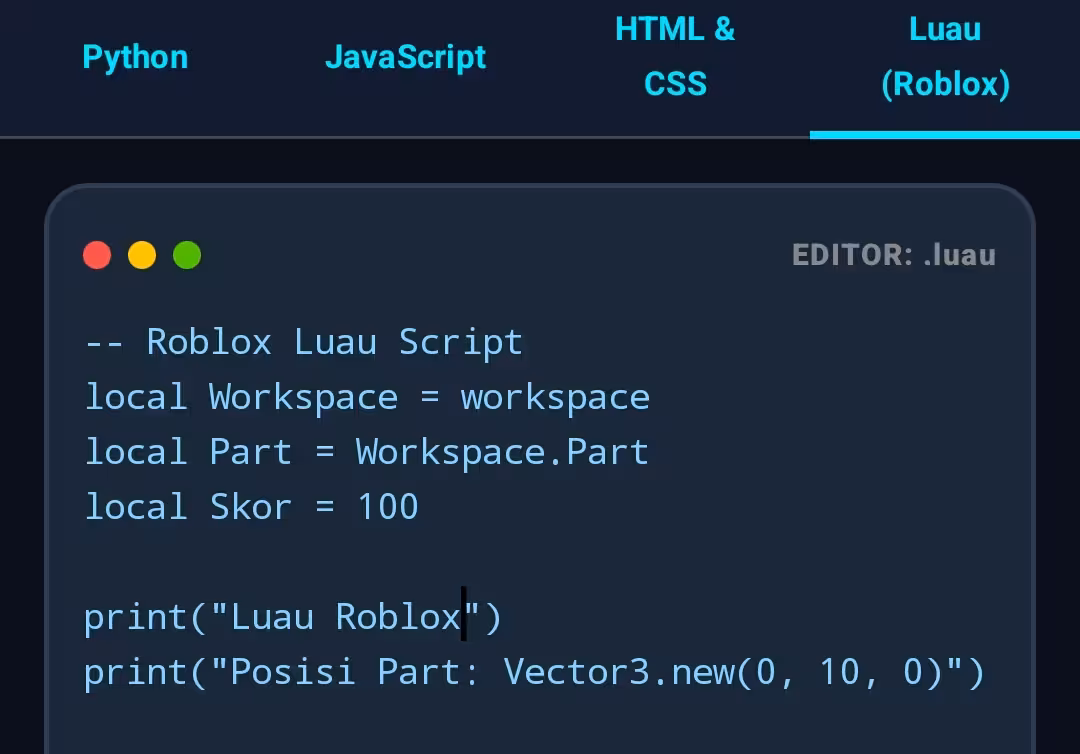This screenshot has height=754, width=1080.
Task: Click the yellow window dot
Action: coord(142,255)
